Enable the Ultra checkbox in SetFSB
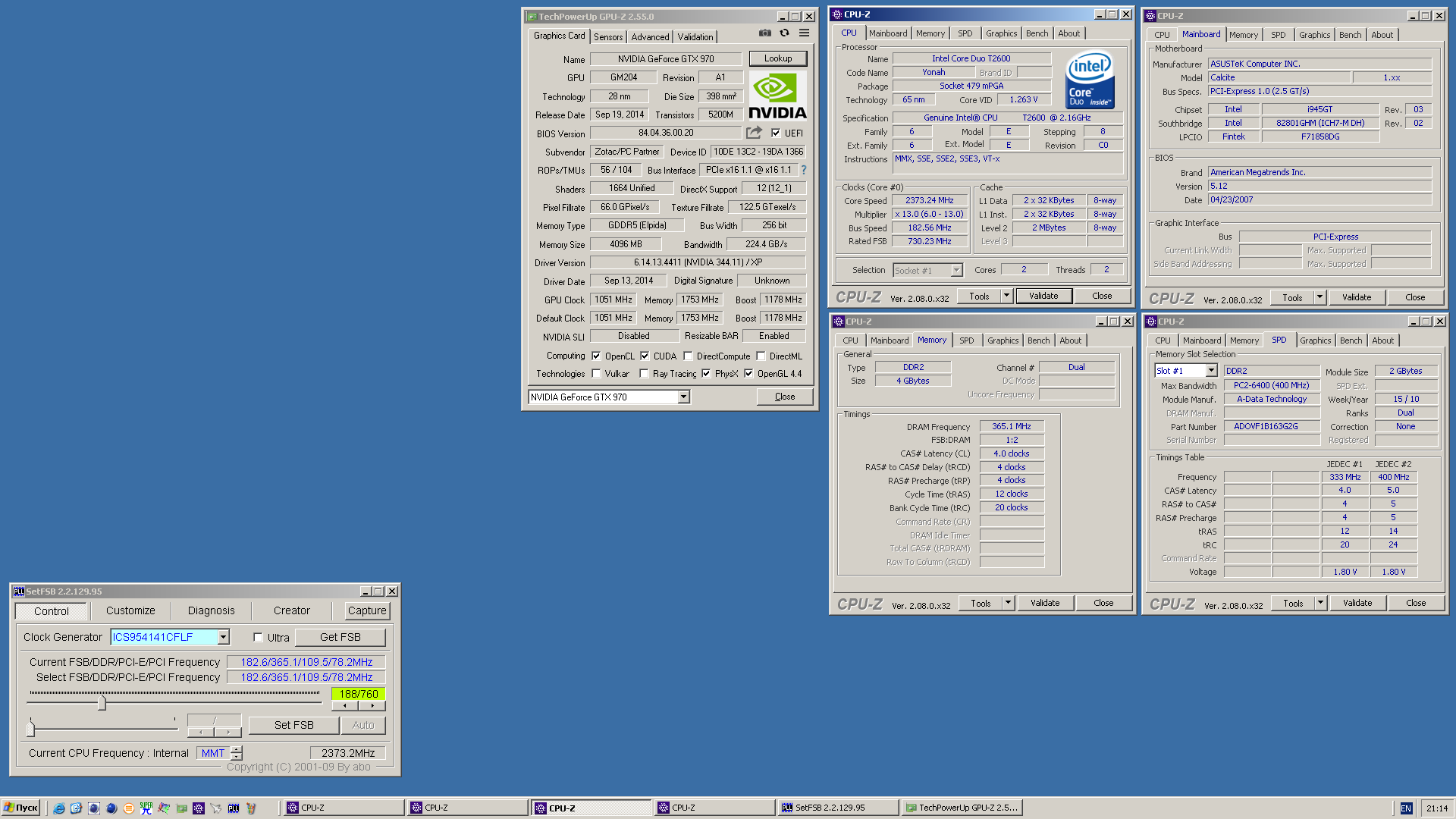This screenshot has width=1456, height=819. (258, 638)
